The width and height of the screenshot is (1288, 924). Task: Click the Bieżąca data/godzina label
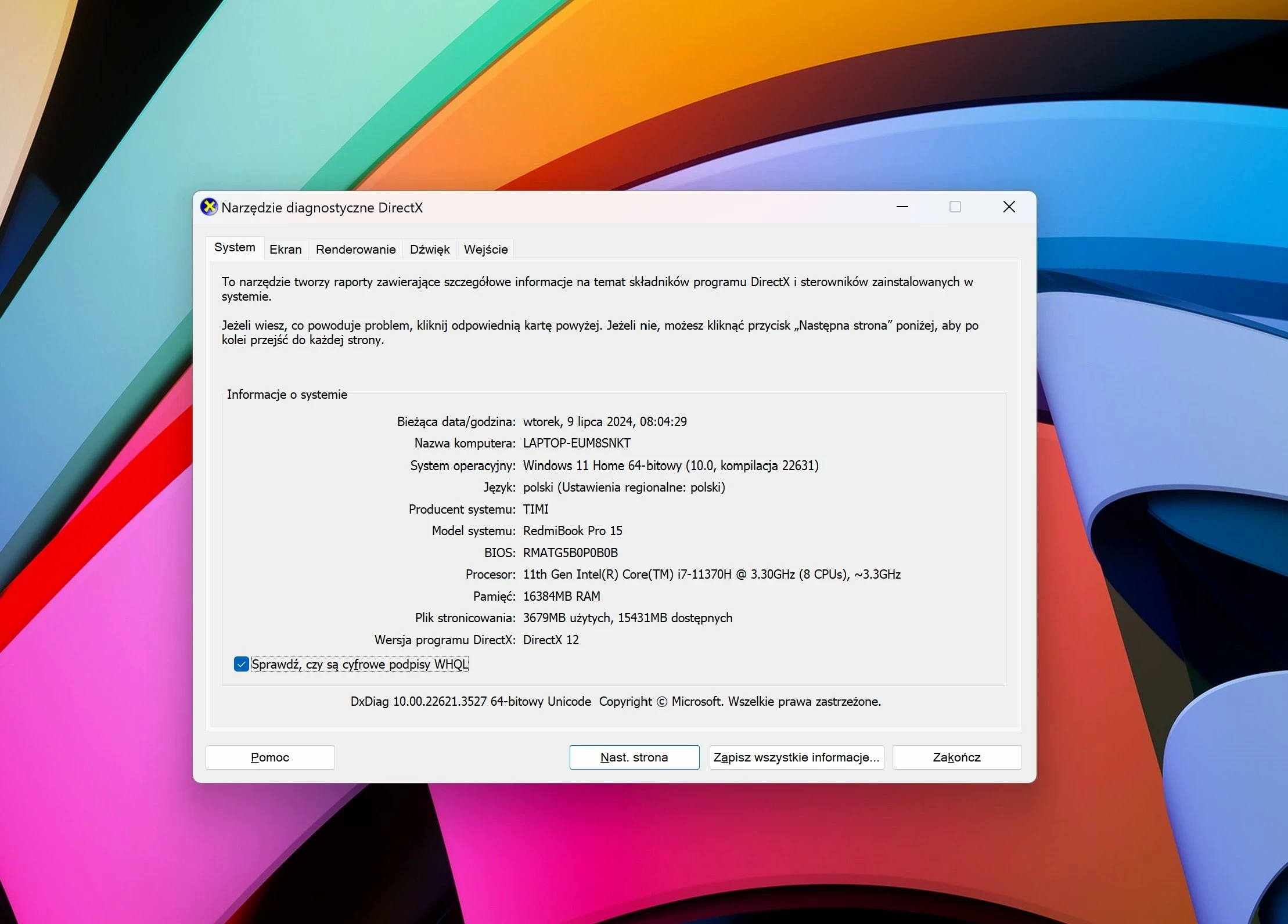click(456, 422)
